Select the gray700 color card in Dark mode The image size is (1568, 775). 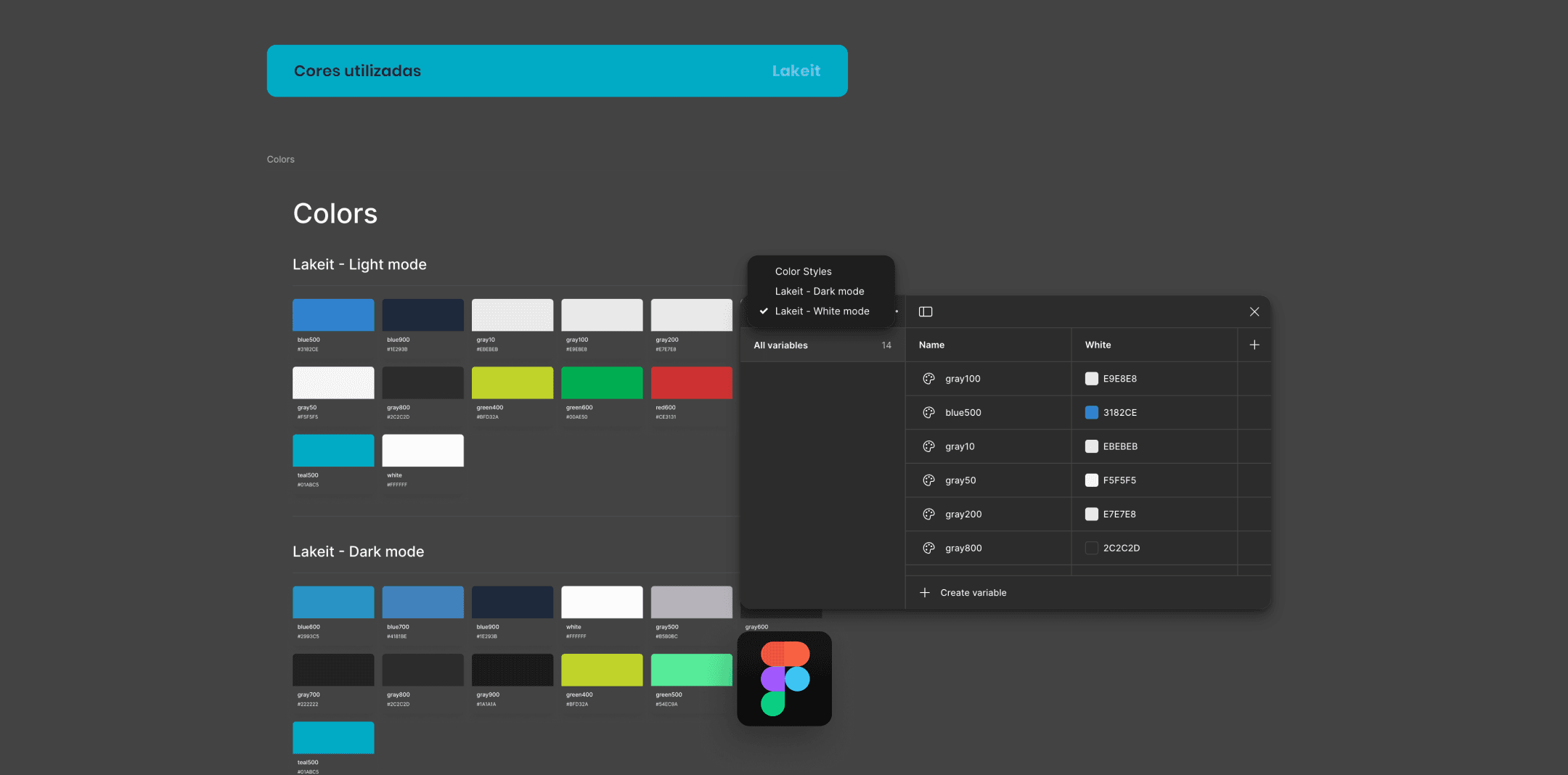tap(333, 682)
